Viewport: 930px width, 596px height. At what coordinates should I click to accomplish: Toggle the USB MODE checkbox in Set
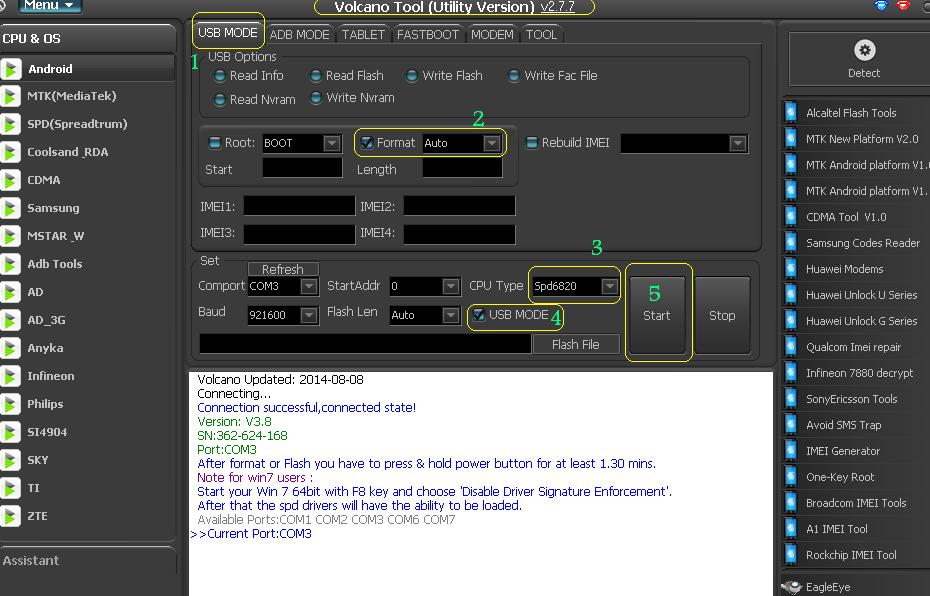click(479, 315)
